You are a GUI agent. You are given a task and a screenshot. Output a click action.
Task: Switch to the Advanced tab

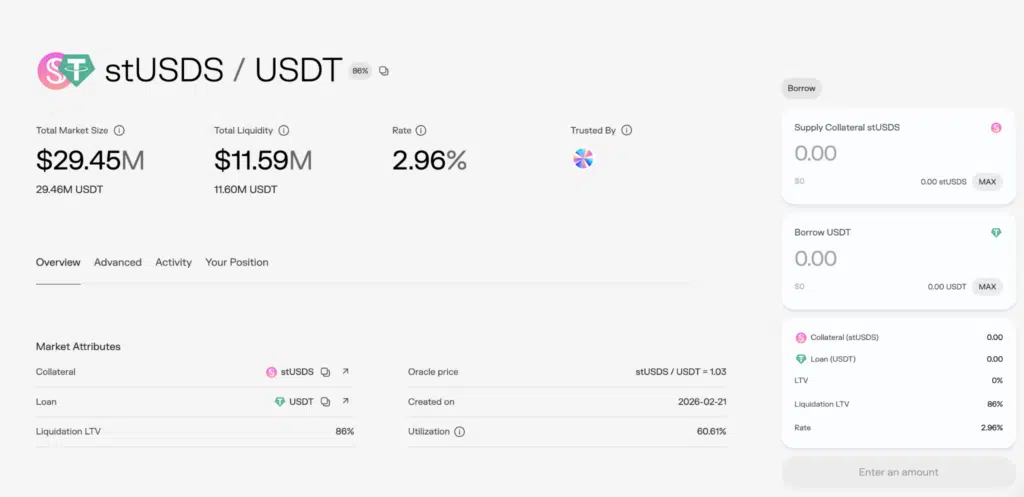coord(118,262)
